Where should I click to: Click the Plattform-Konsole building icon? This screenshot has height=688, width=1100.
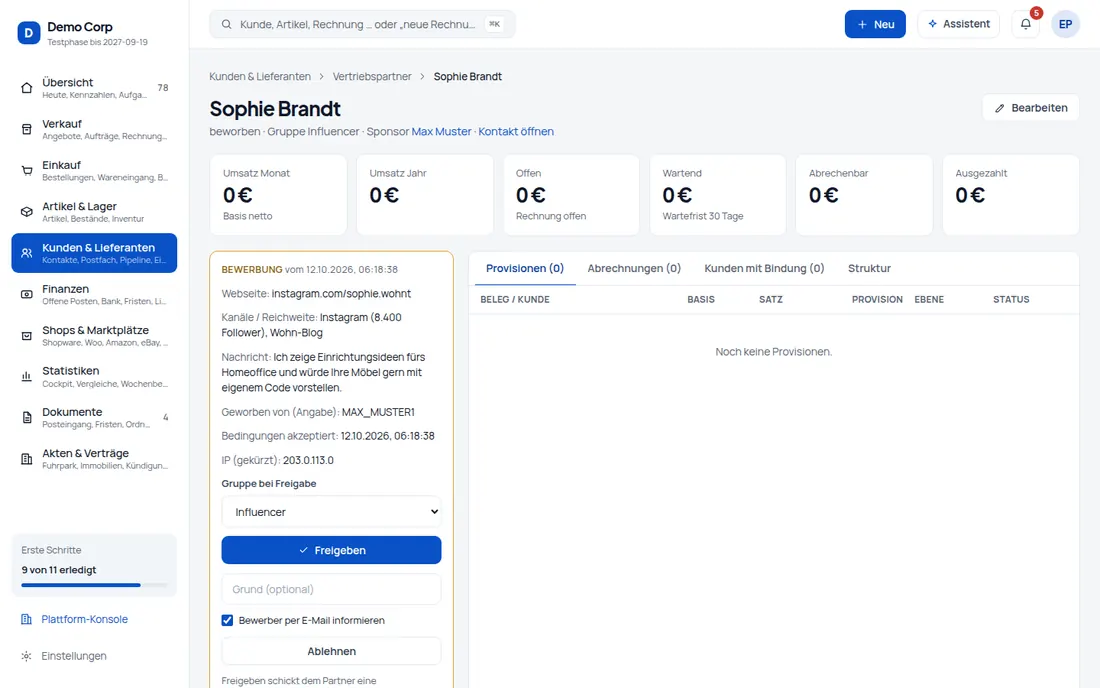27,619
